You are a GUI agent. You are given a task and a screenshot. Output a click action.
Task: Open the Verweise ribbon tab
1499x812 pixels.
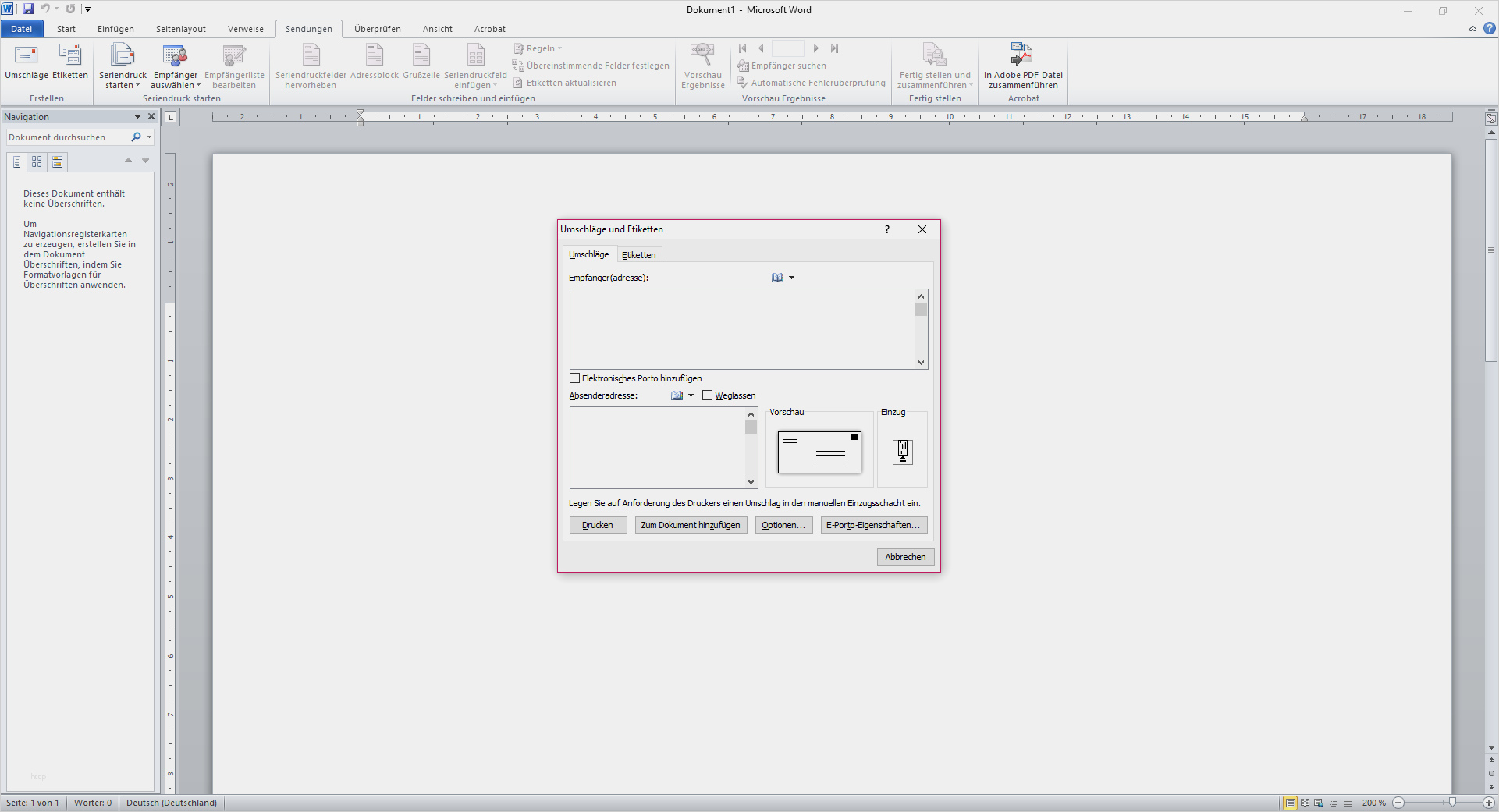pyautogui.click(x=246, y=29)
